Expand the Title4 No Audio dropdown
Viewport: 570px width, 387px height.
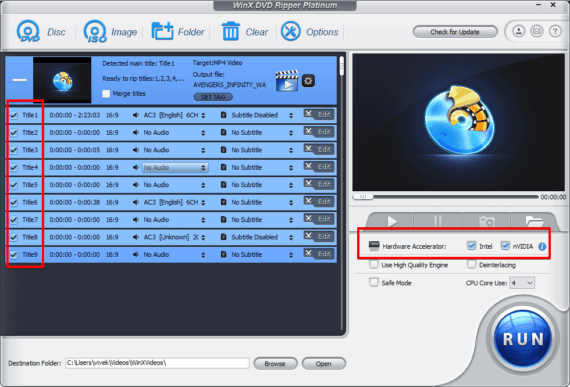click(x=175, y=168)
